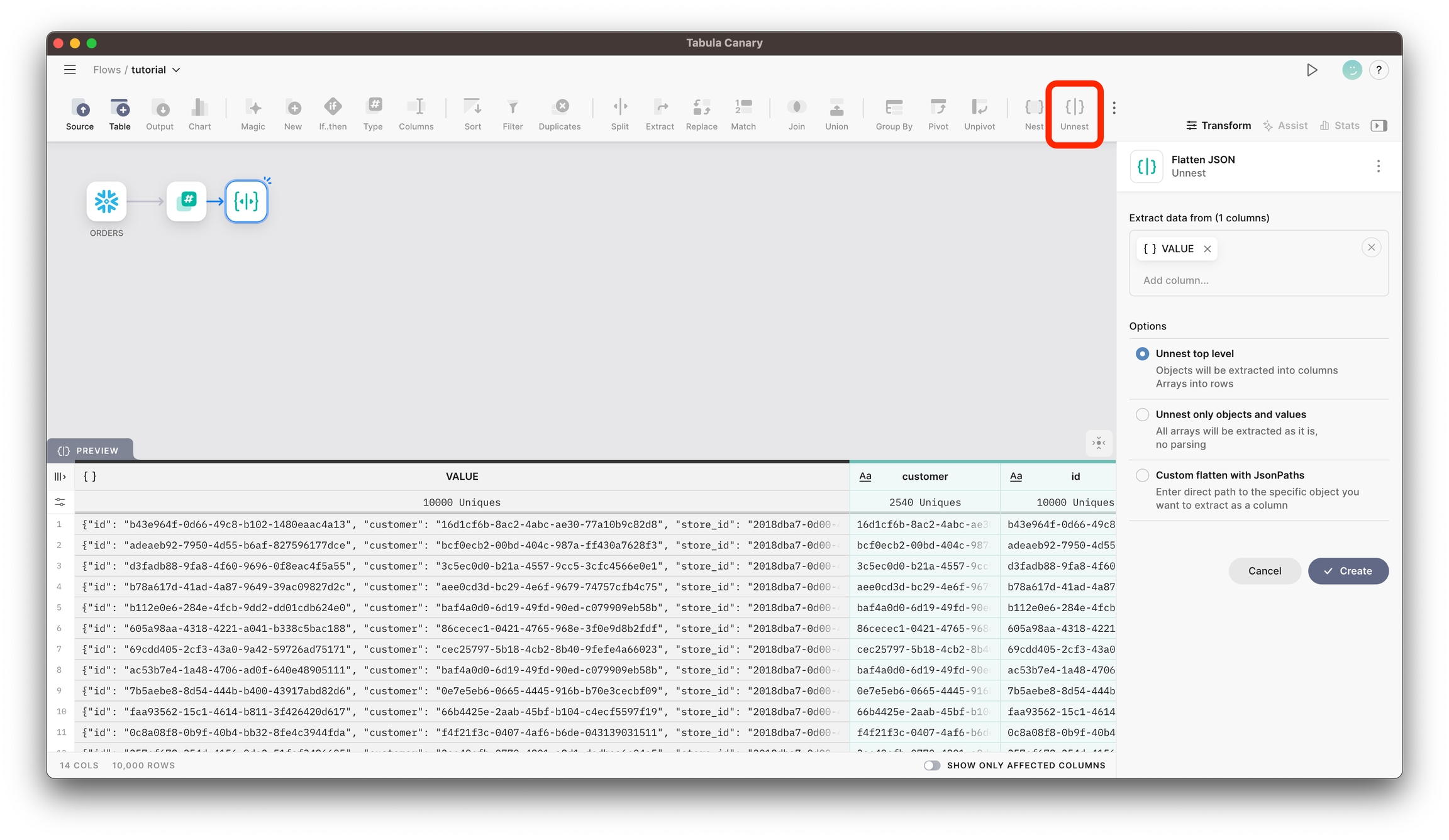Click the Join tool icon

[x=796, y=113]
